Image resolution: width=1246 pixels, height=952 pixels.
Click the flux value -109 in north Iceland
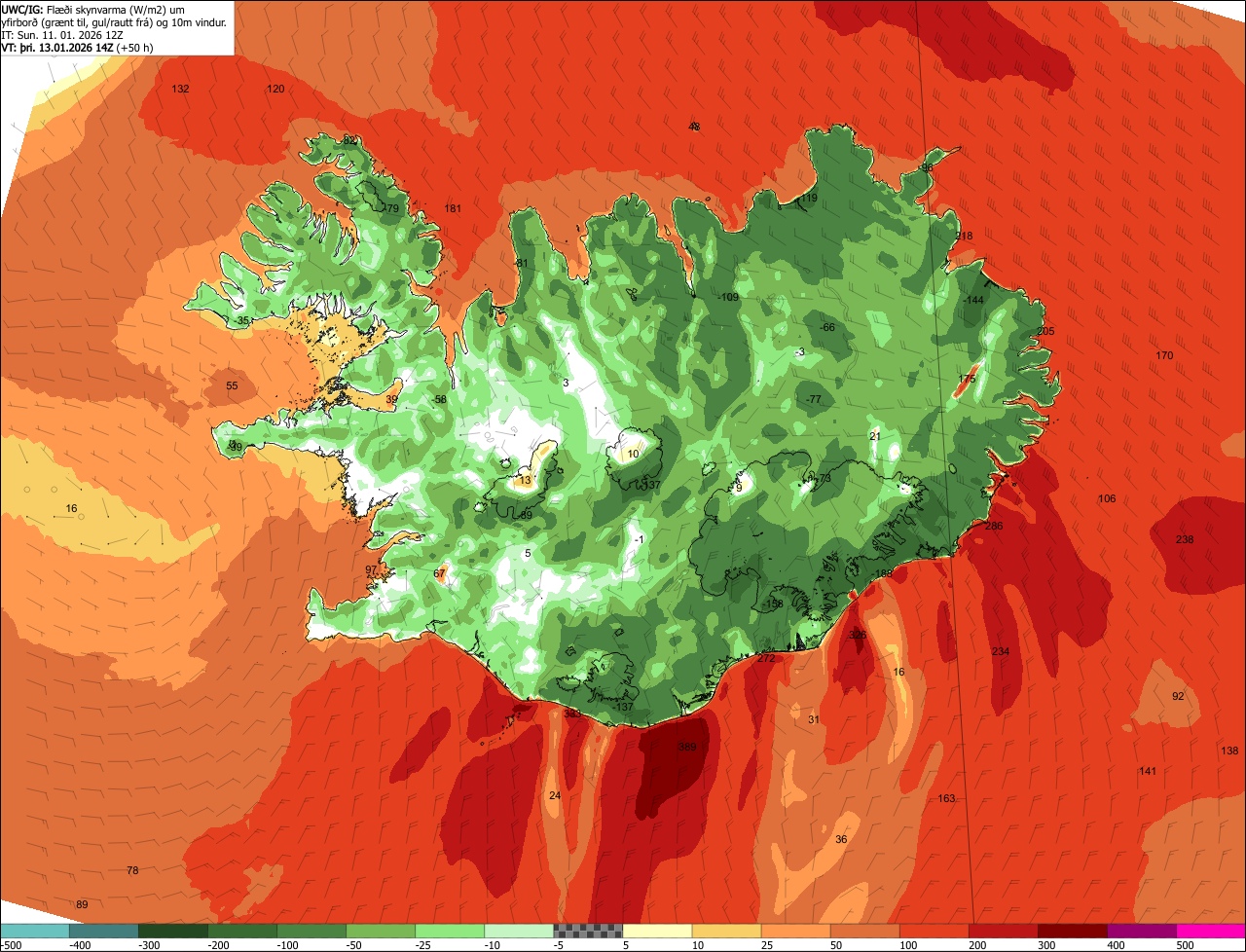[727, 297]
